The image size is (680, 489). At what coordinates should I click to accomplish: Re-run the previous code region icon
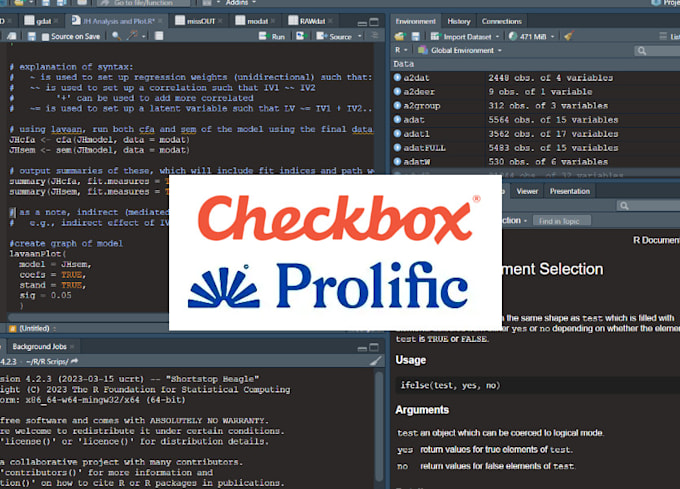[300, 36]
